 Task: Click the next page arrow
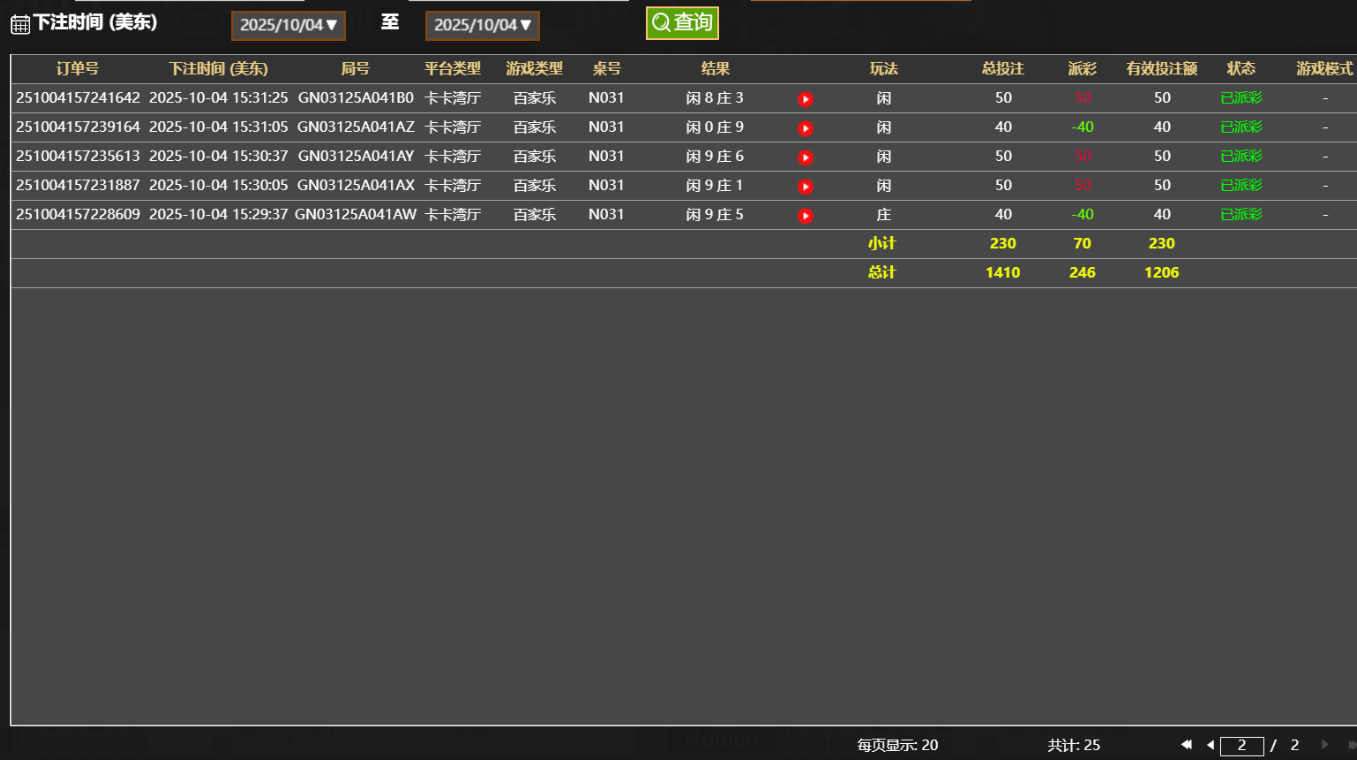[x=1325, y=745]
